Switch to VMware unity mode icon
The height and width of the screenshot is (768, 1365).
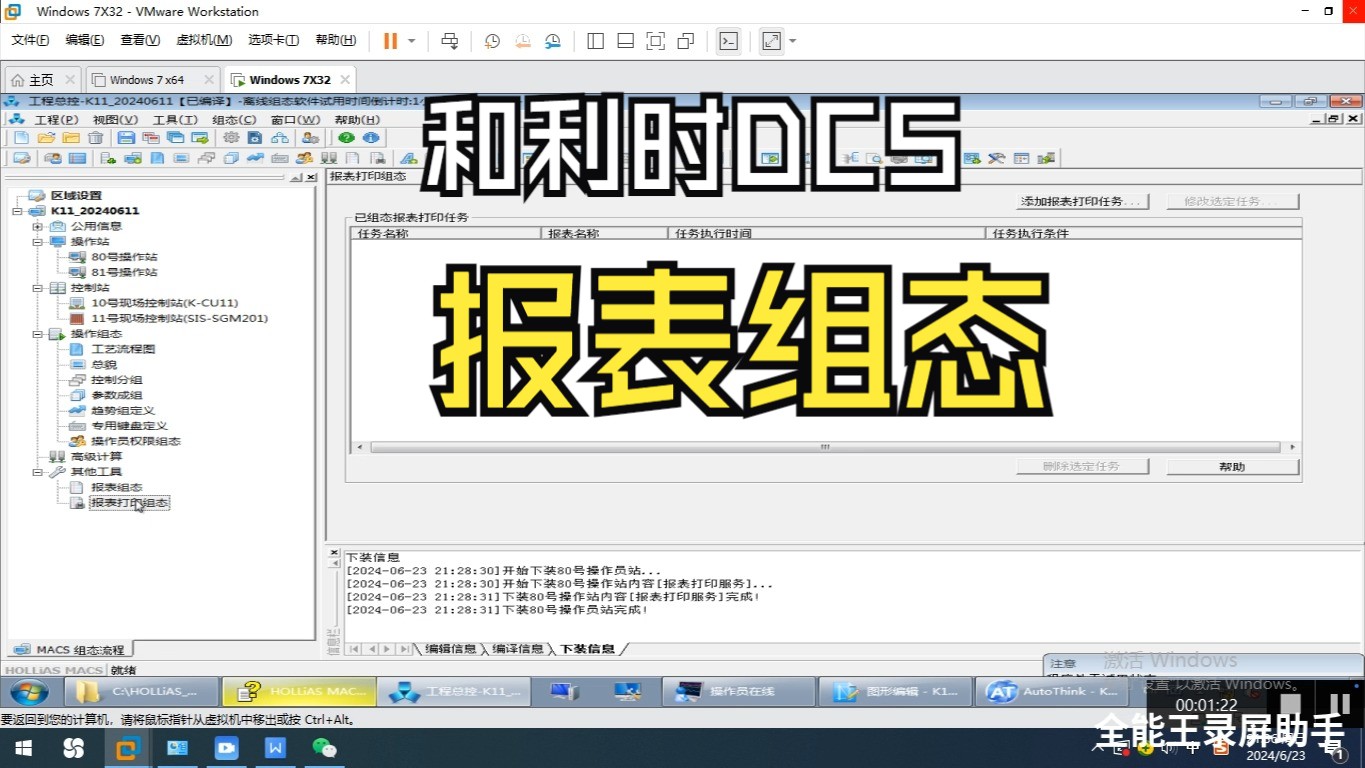click(x=685, y=41)
